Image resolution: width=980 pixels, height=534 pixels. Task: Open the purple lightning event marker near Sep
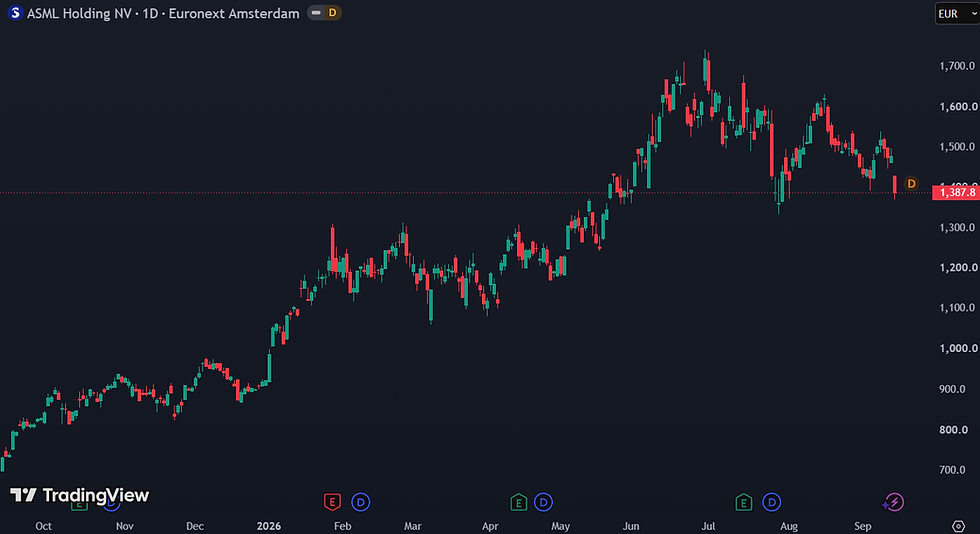coord(893,501)
